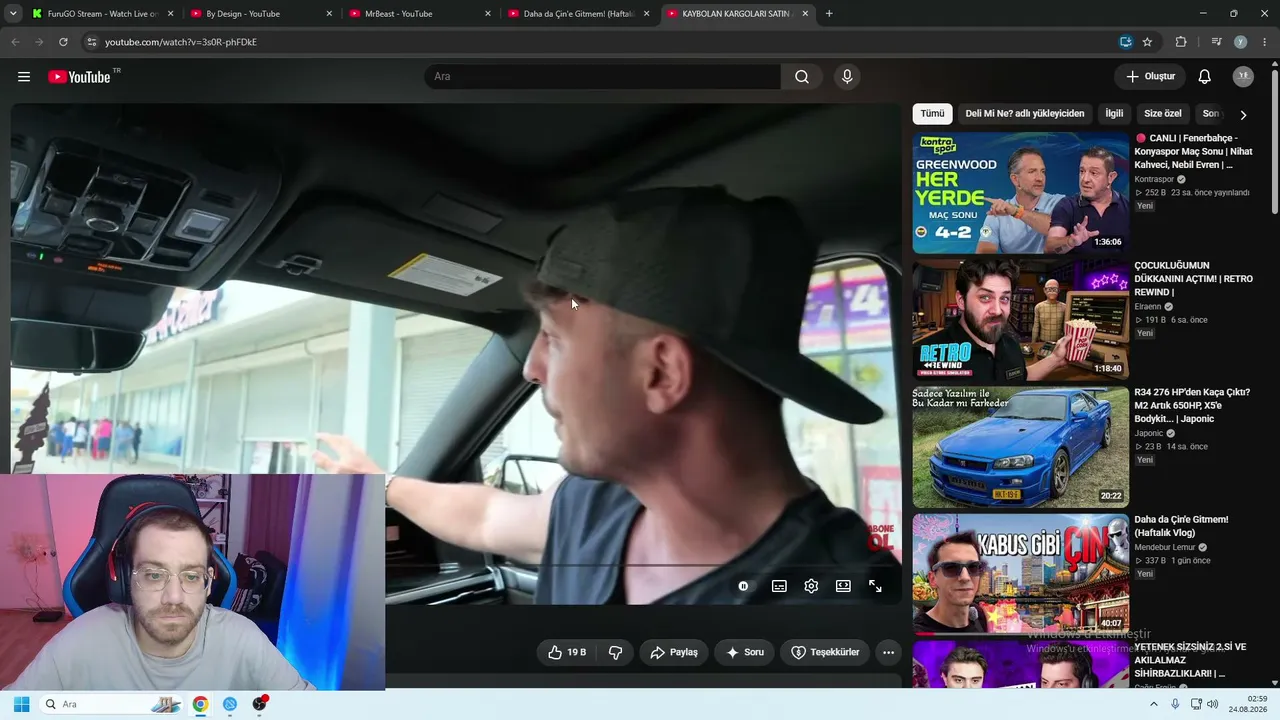
Task: Select the Size özel filter chip
Action: coord(1163,114)
